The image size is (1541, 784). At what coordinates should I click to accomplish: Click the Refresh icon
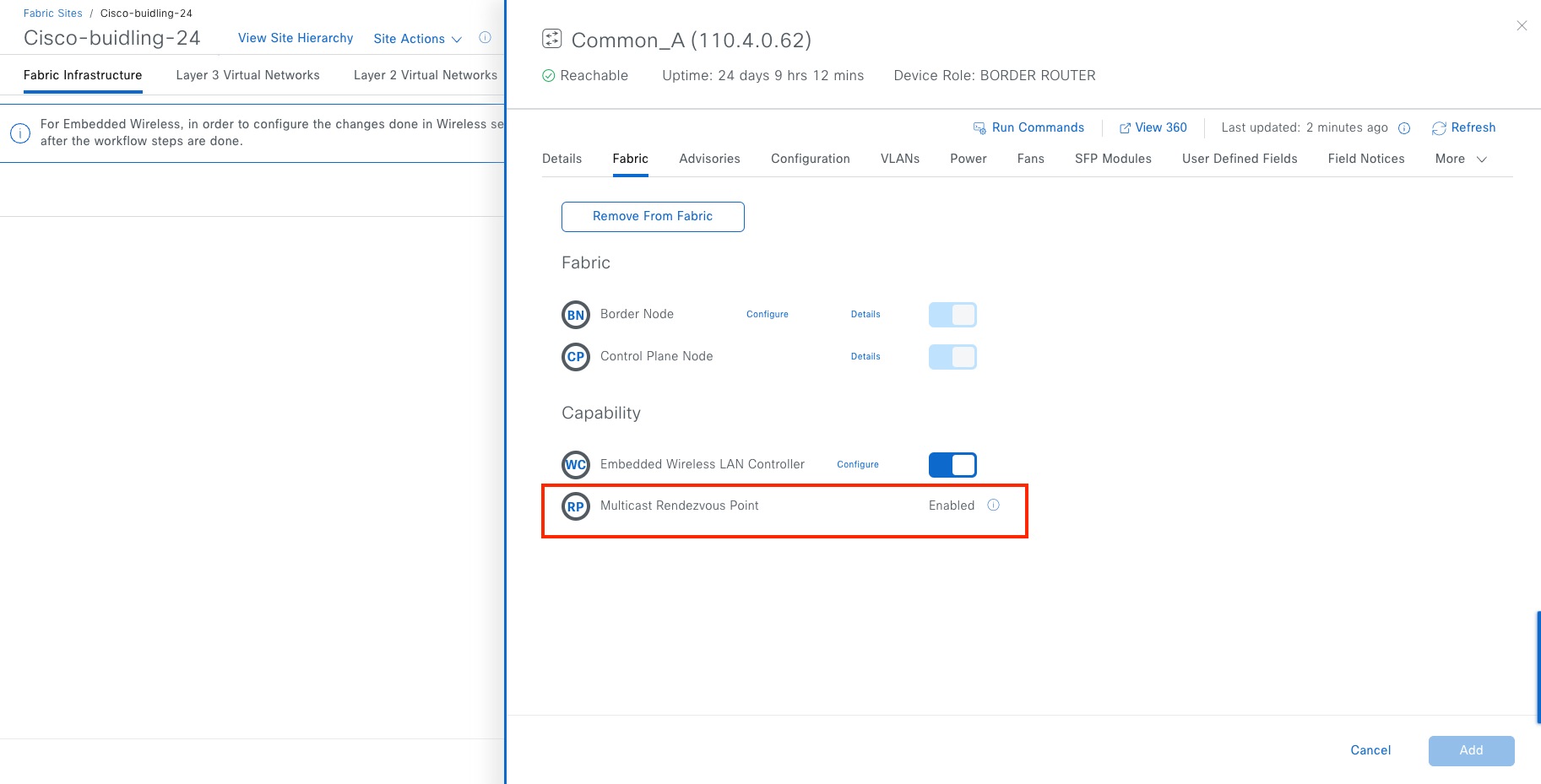click(x=1439, y=128)
